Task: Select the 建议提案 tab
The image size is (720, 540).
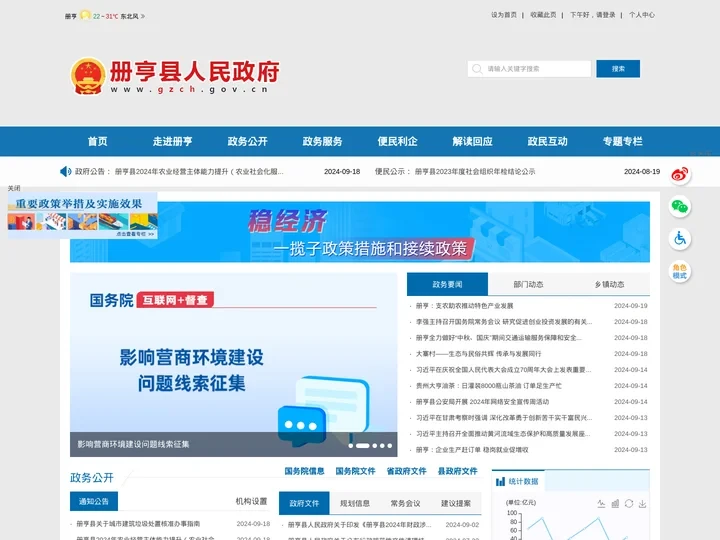Action: pos(456,503)
